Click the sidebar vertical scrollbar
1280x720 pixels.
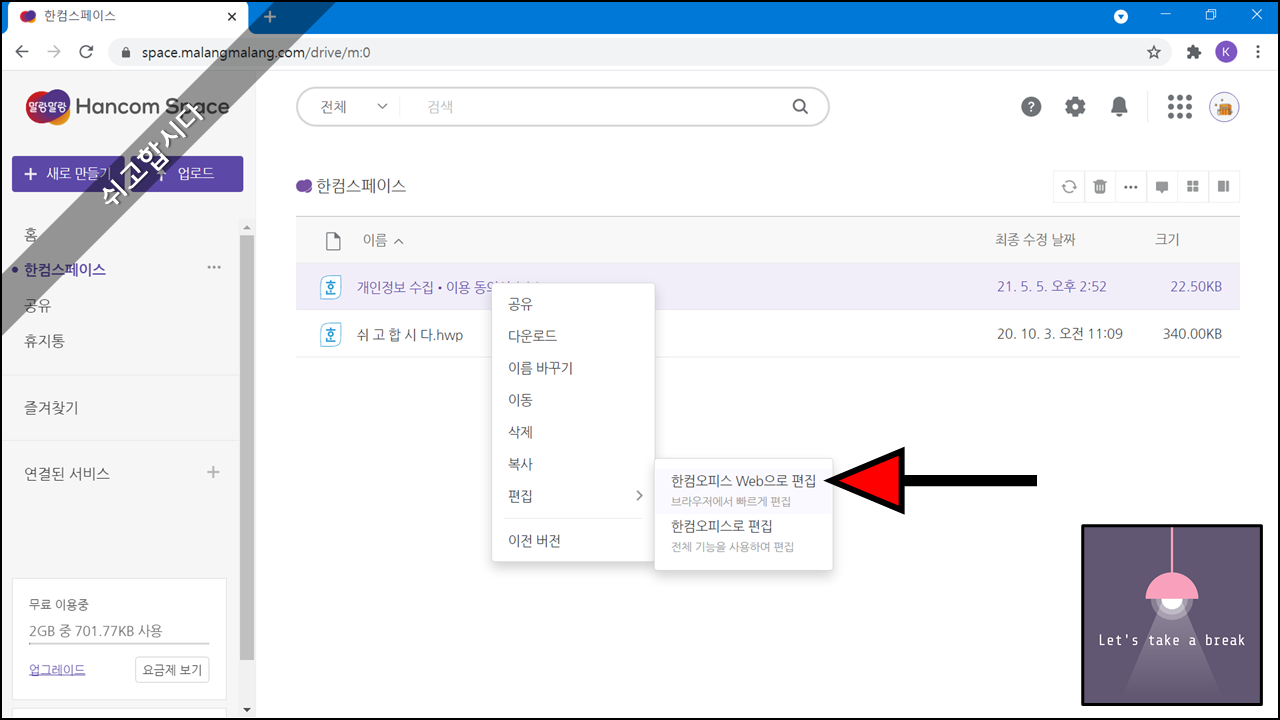point(247,447)
